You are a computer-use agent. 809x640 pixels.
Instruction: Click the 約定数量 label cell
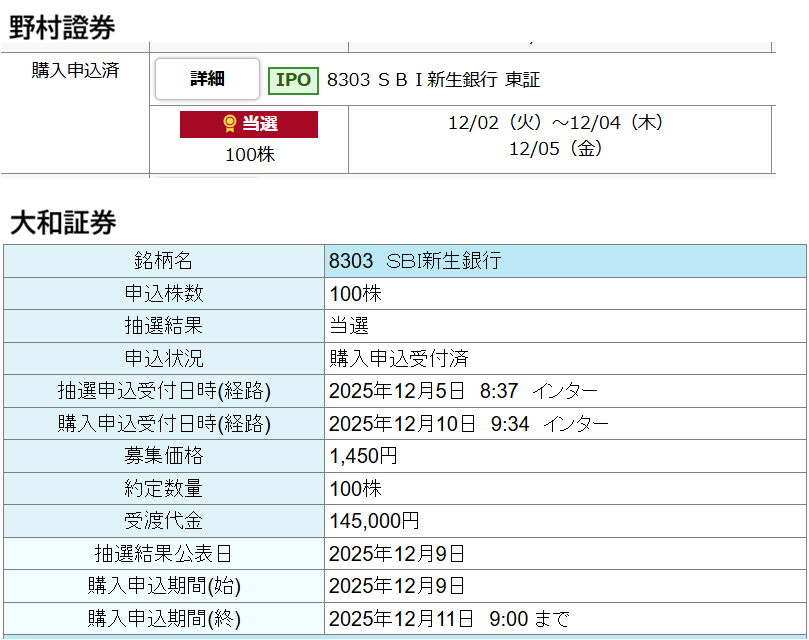click(164, 489)
